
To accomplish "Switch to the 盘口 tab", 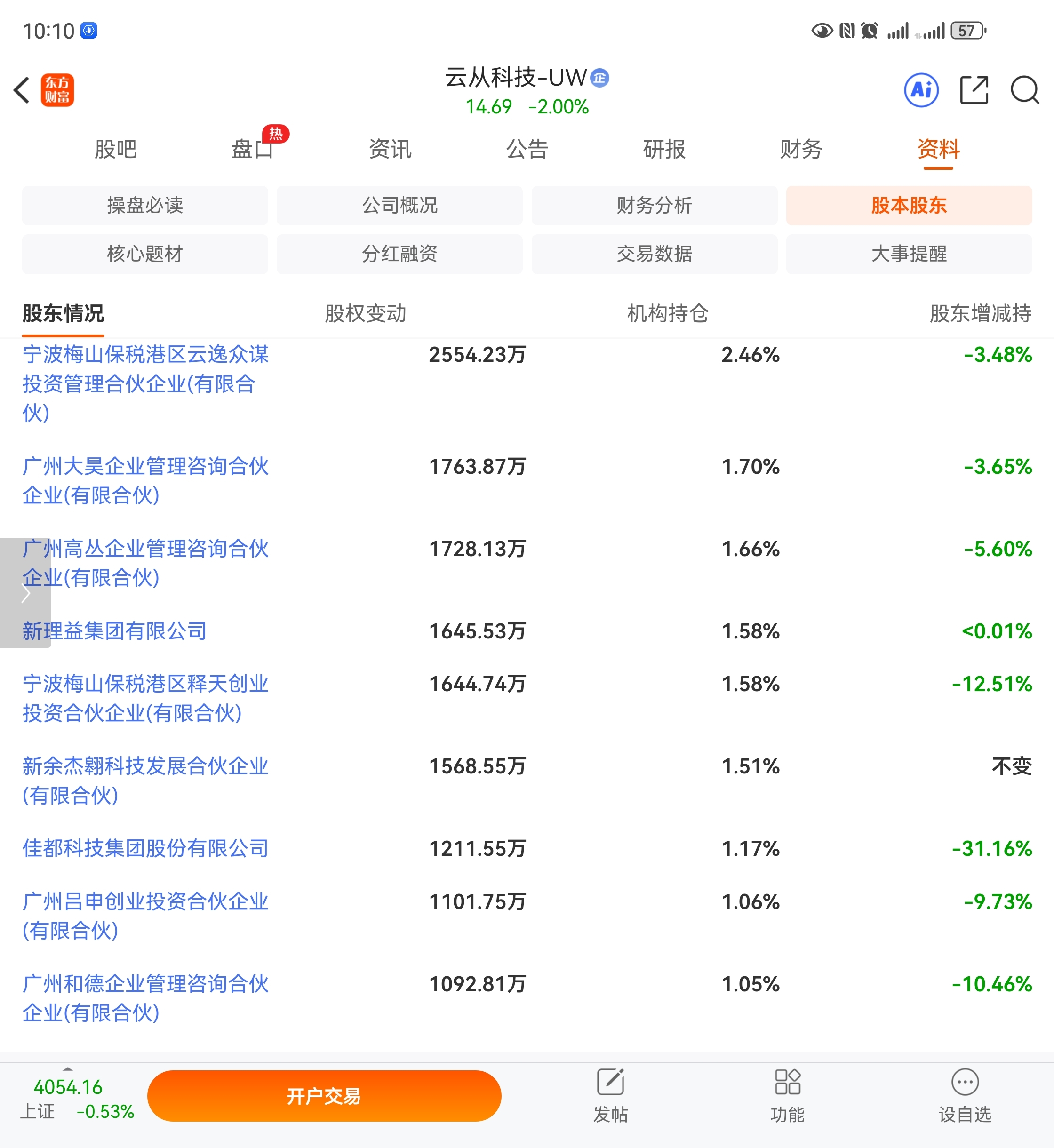I will click(253, 150).
